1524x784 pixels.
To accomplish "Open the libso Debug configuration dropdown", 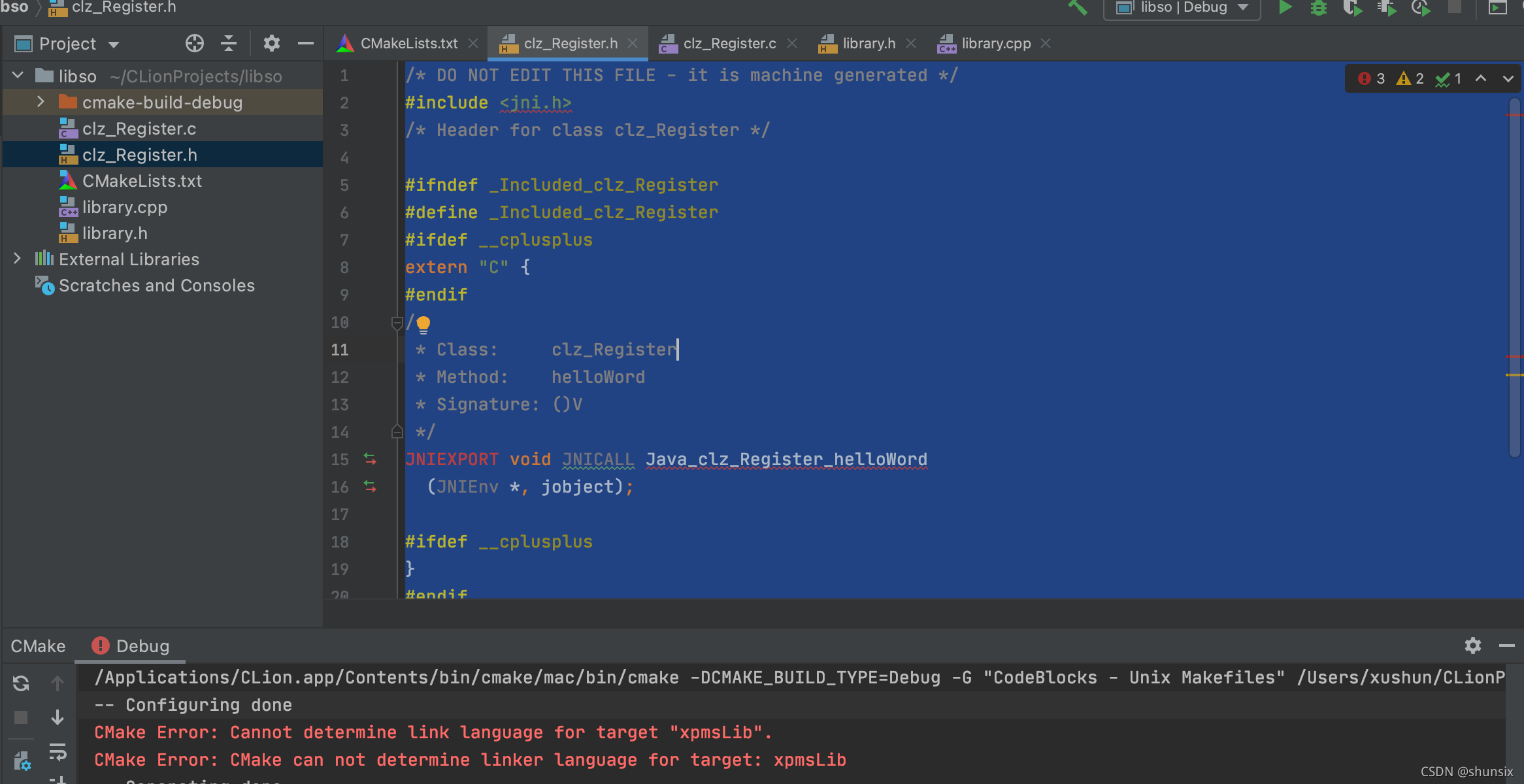I will coord(1184,9).
